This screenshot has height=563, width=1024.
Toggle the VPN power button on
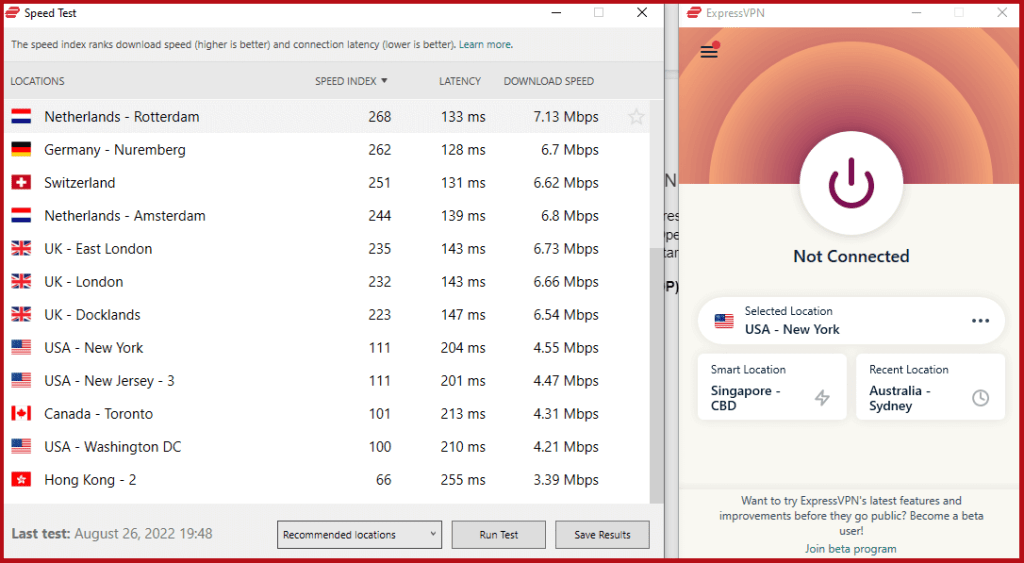[851, 183]
